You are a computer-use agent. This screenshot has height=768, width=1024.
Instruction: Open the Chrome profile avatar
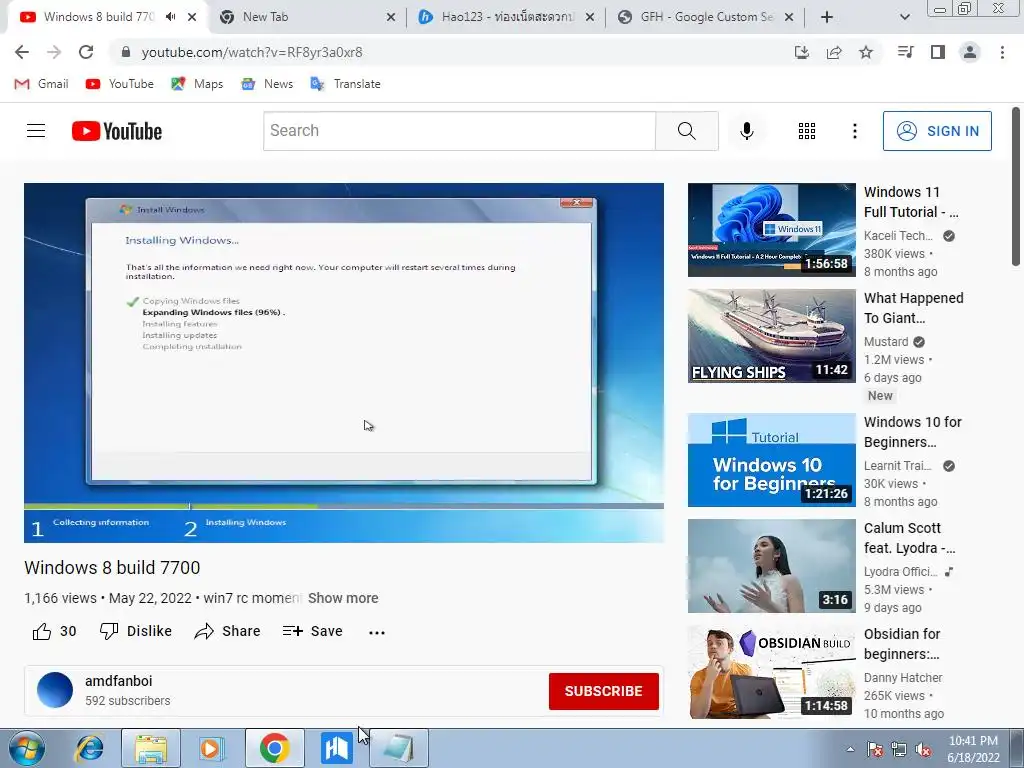click(970, 52)
